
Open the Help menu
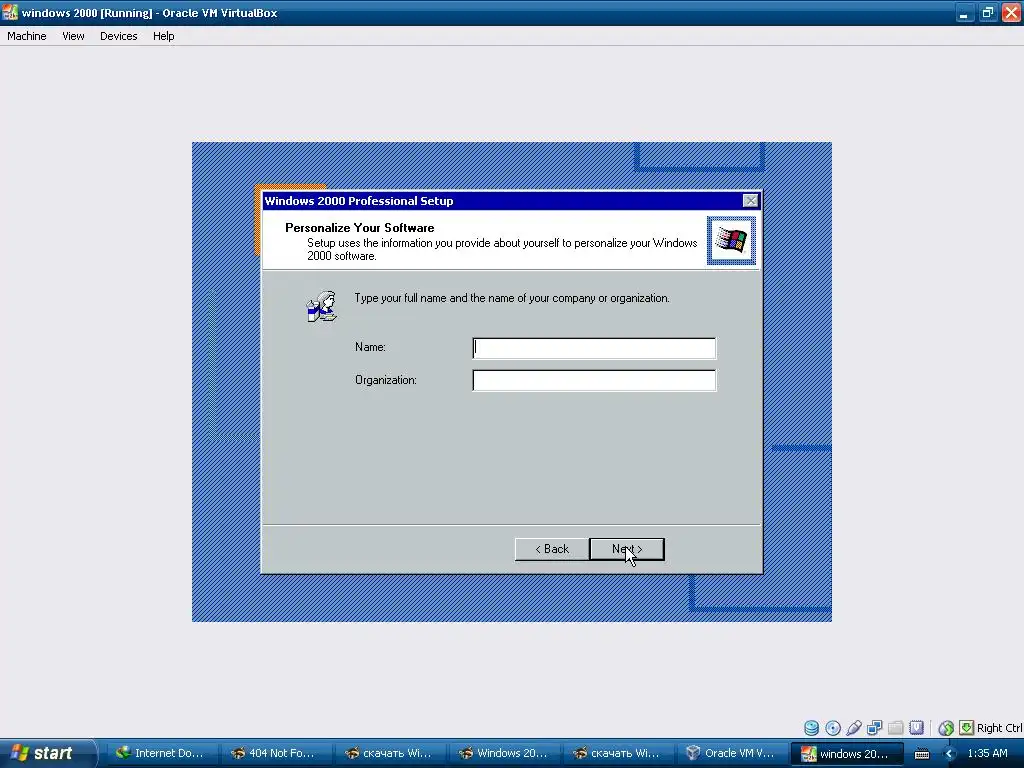163,36
